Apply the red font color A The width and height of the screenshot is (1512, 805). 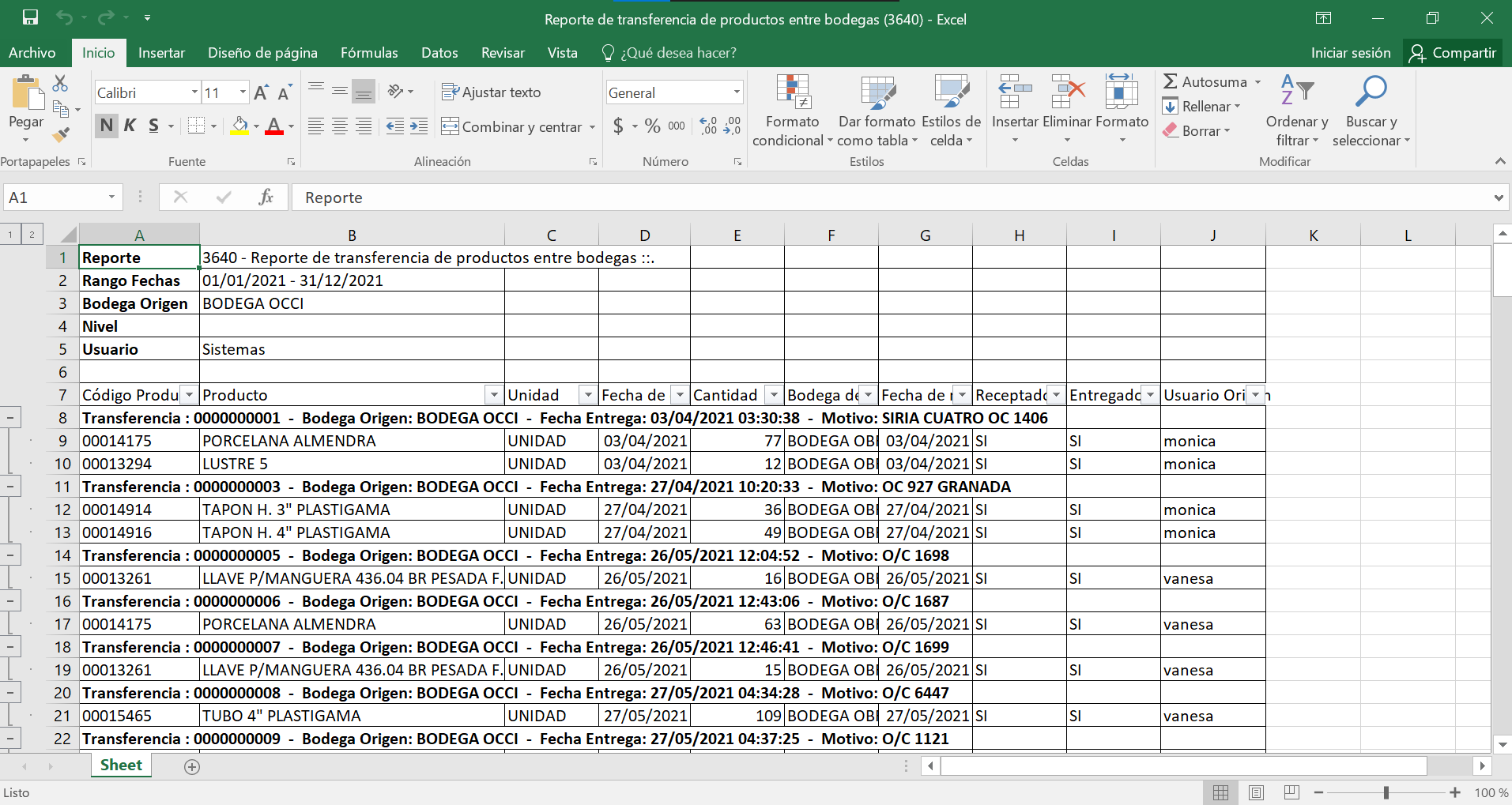(274, 126)
